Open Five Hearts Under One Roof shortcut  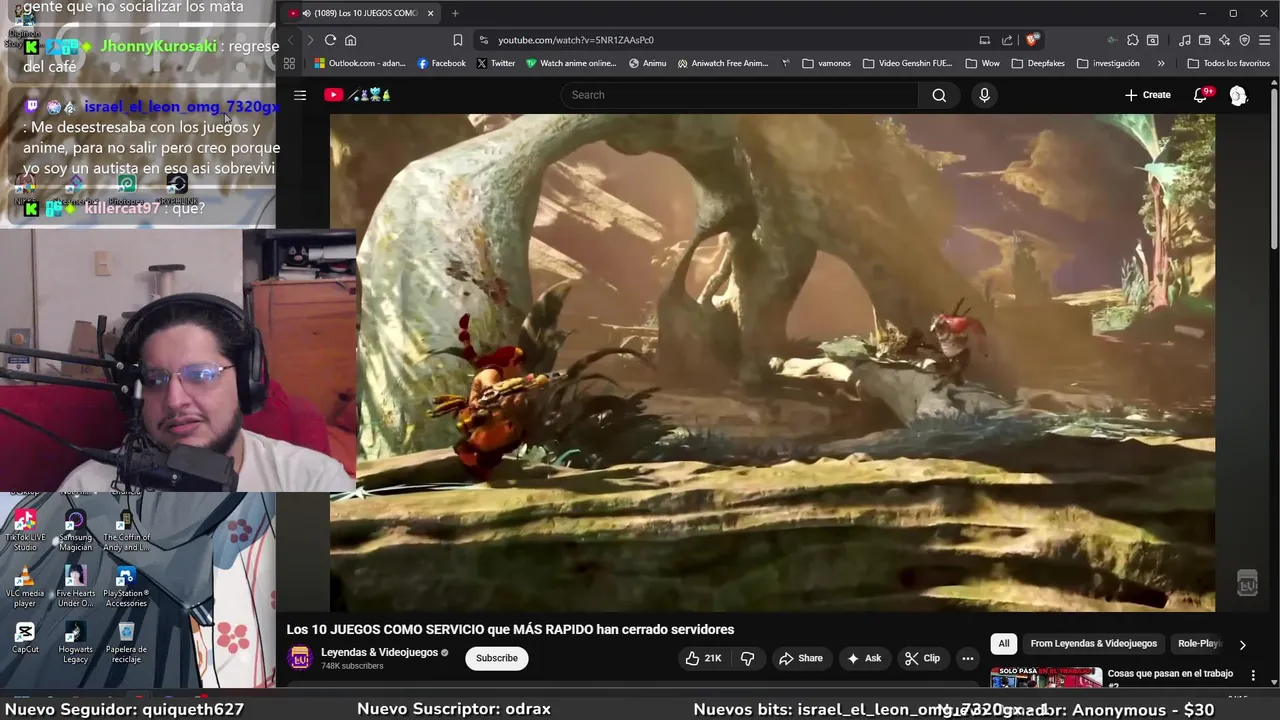point(75,586)
